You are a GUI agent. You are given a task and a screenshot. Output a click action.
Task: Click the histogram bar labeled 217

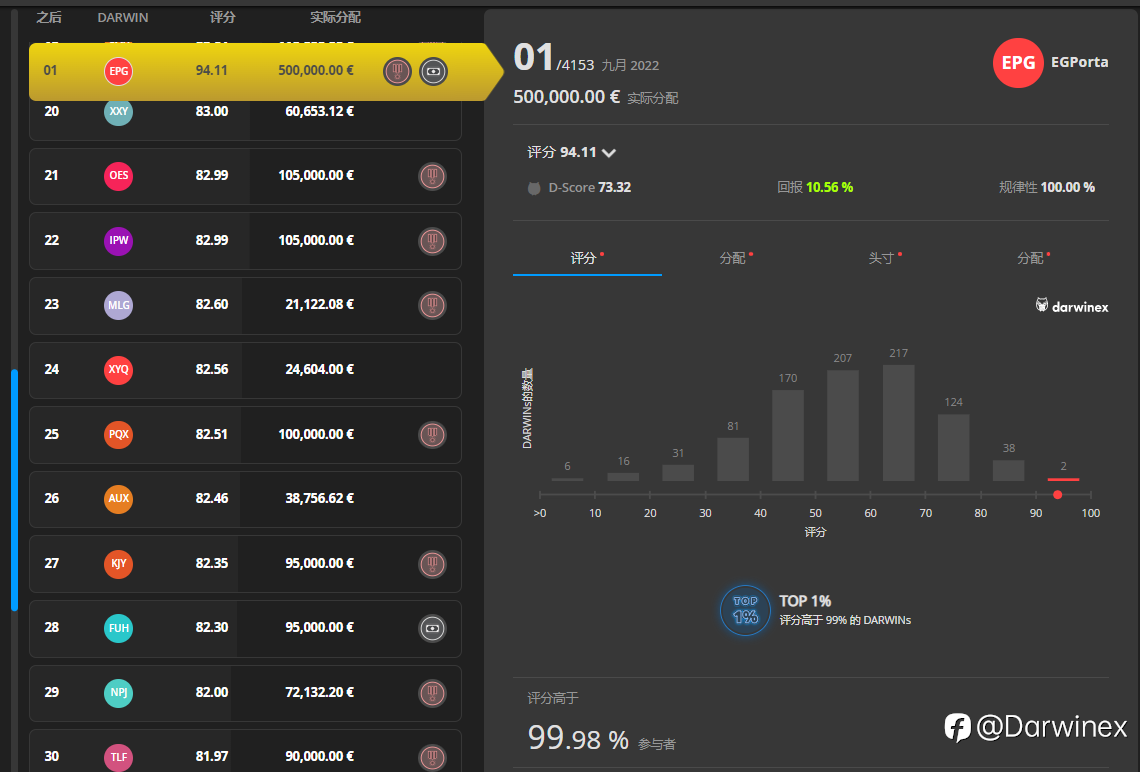click(899, 422)
